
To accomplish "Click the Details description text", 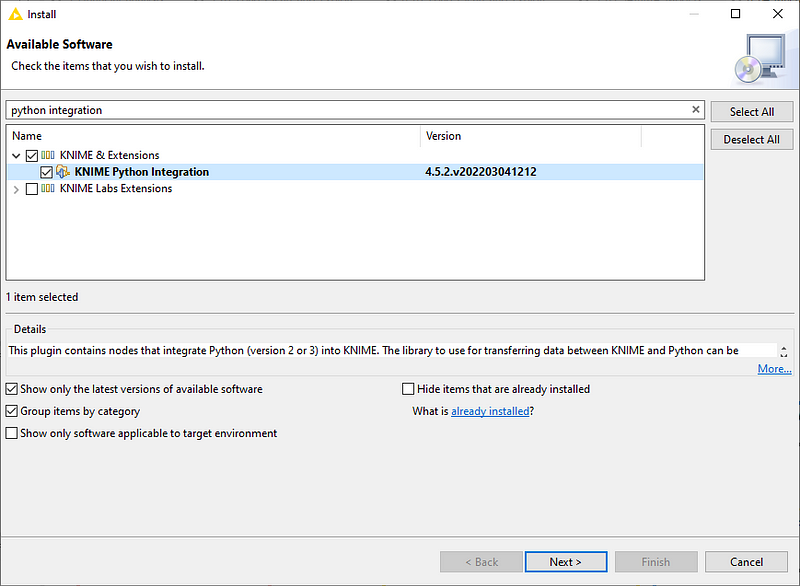I will (x=373, y=350).
